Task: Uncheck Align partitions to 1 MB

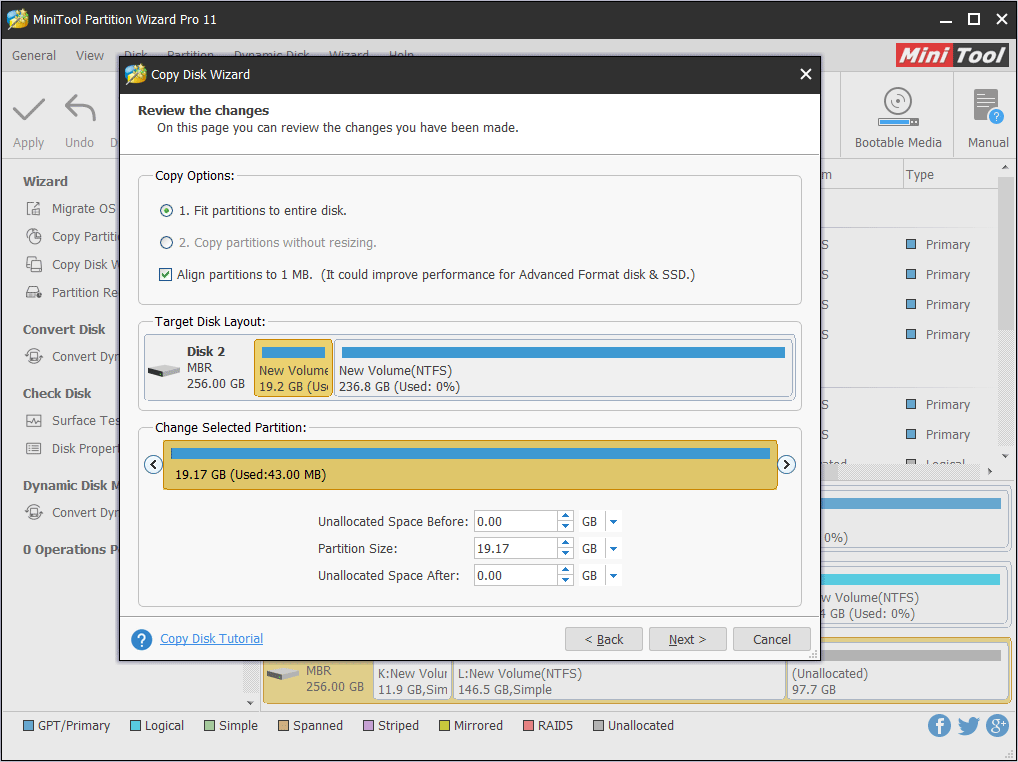Action: (x=166, y=274)
